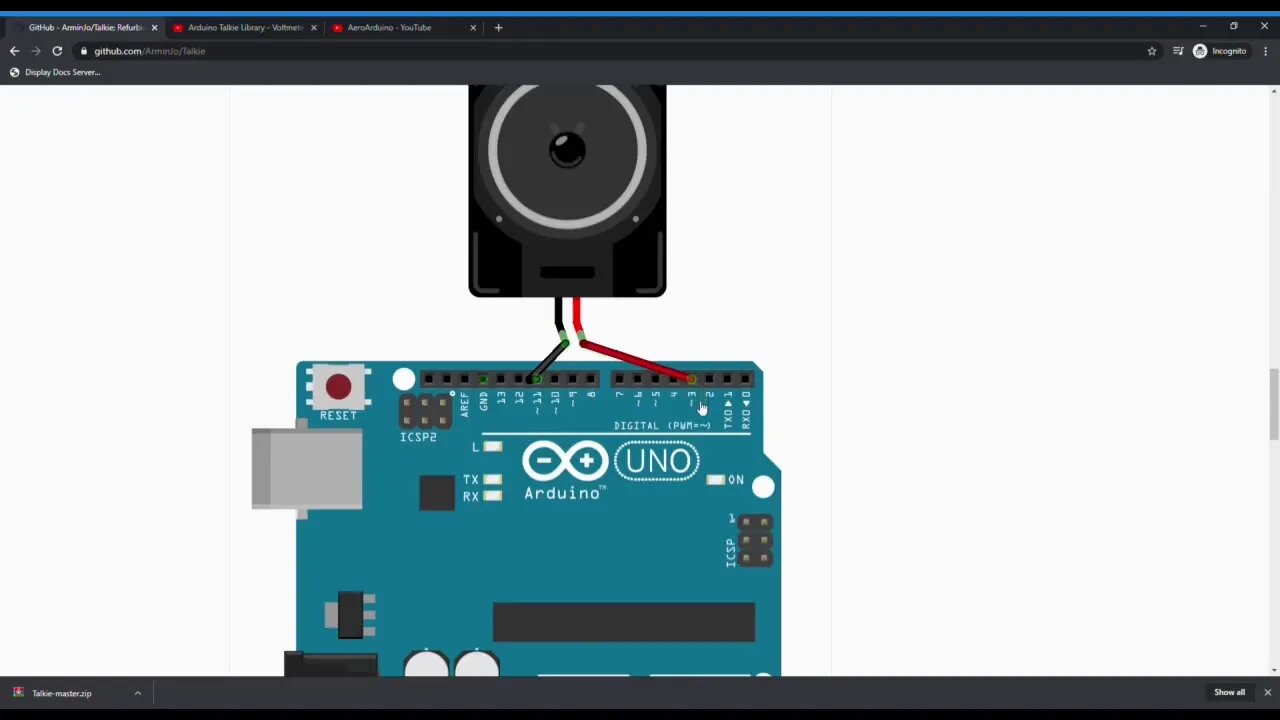Close the downloads bar
Viewport: 1280px width, 720px height.
(1267, 692)
